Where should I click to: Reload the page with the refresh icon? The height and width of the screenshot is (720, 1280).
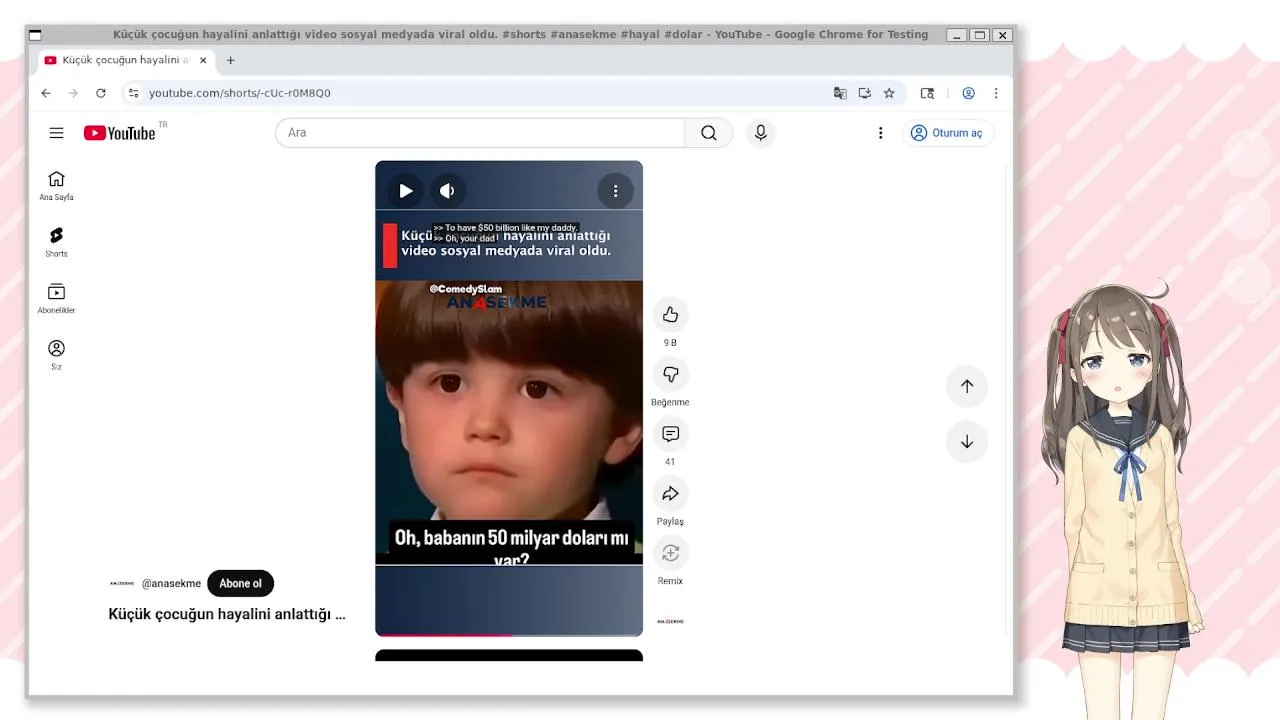[101, 93]
